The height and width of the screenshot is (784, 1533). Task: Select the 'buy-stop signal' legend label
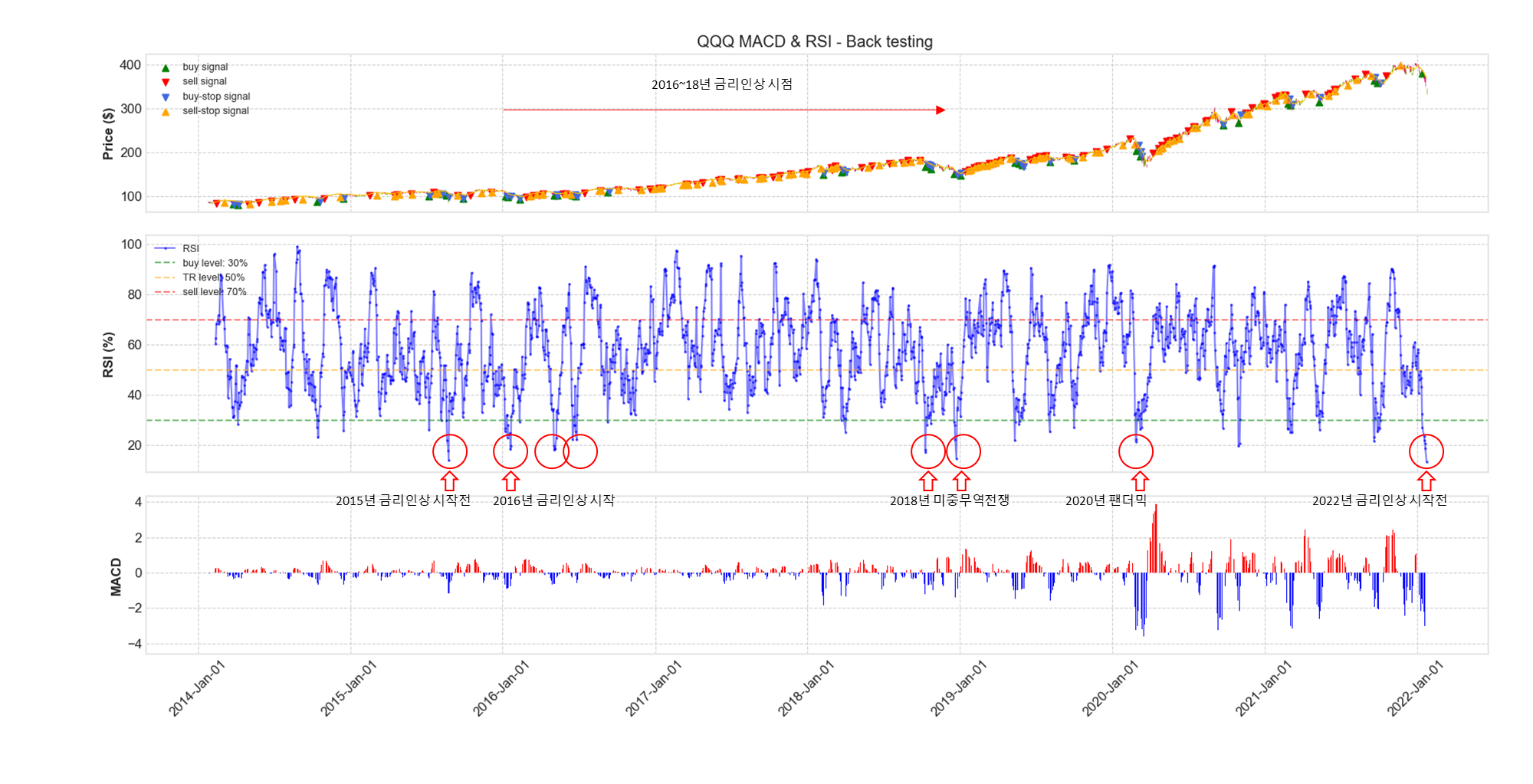(216, 97)
